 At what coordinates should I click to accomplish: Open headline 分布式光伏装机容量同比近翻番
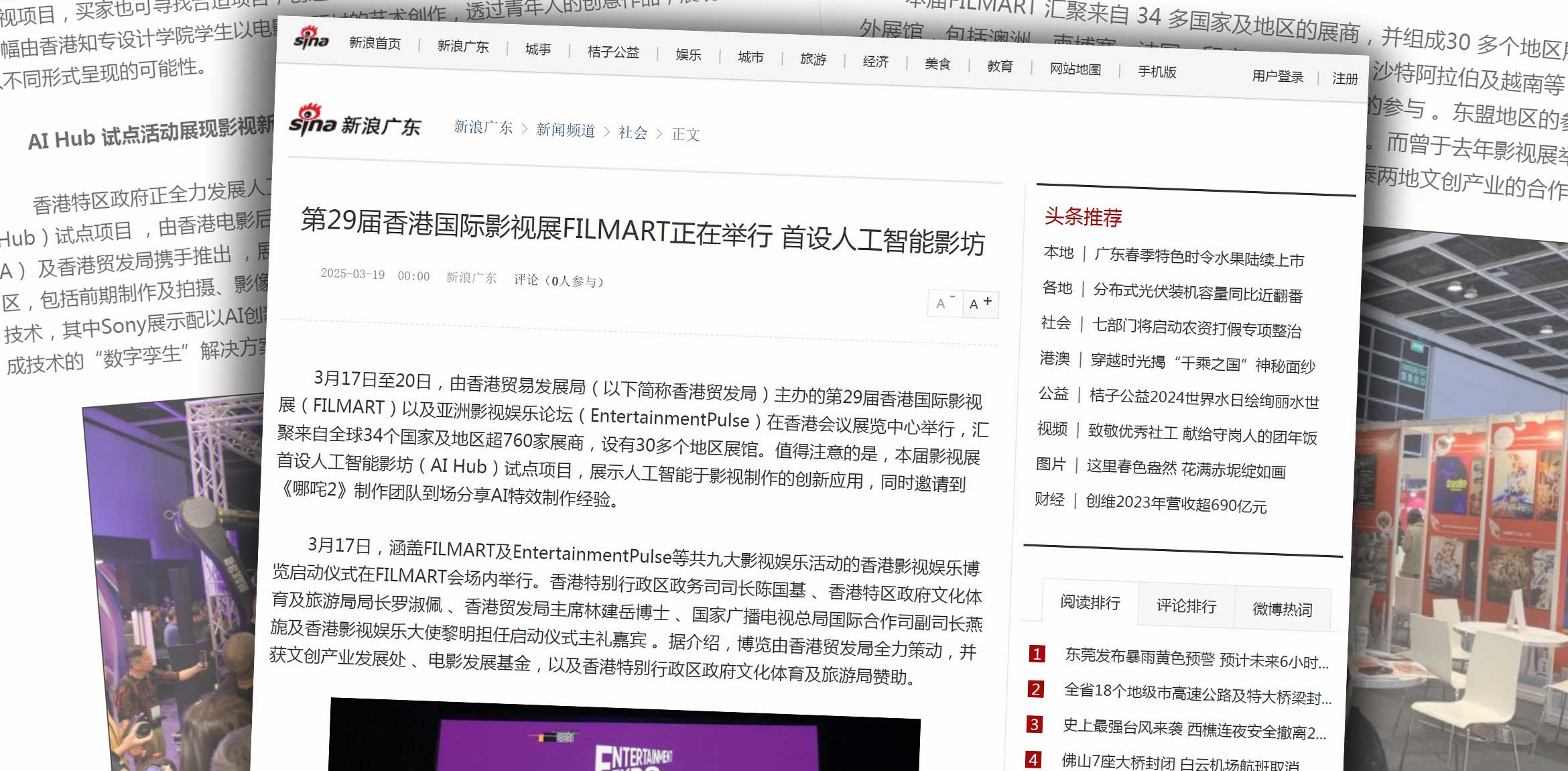pyautogui.click(x=1197, y=292)
